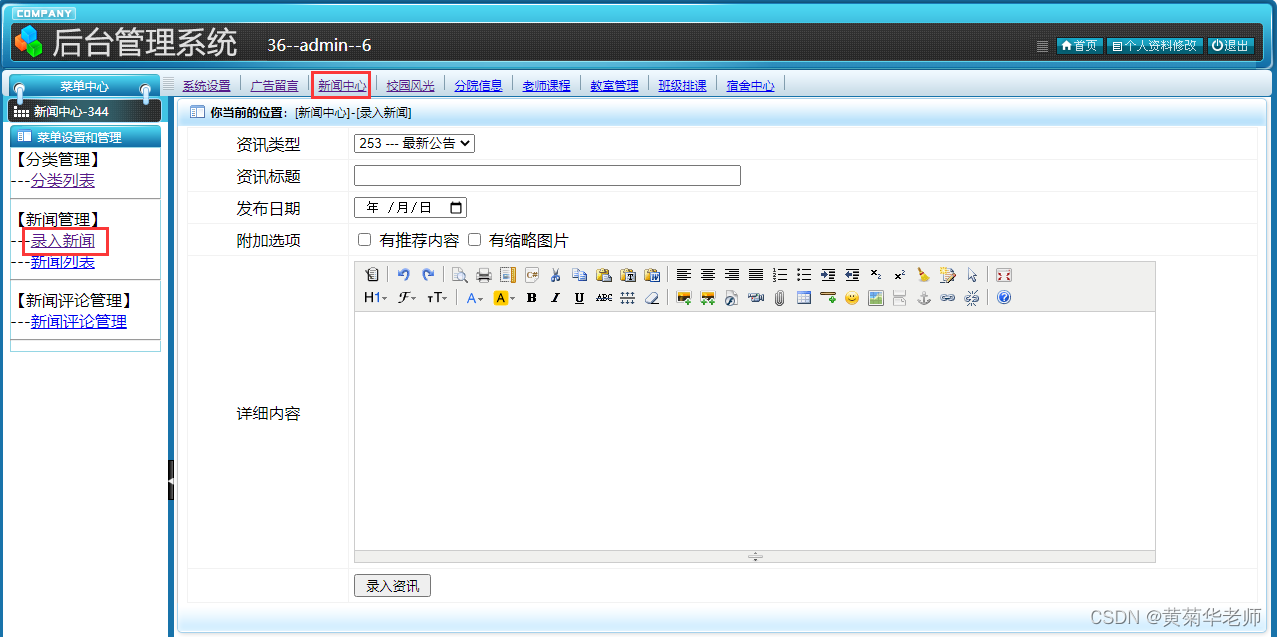Viewport: 1277px width, 637px height.
Task: Toggle fullscreen editor mode
Action: coord(1004,275)
